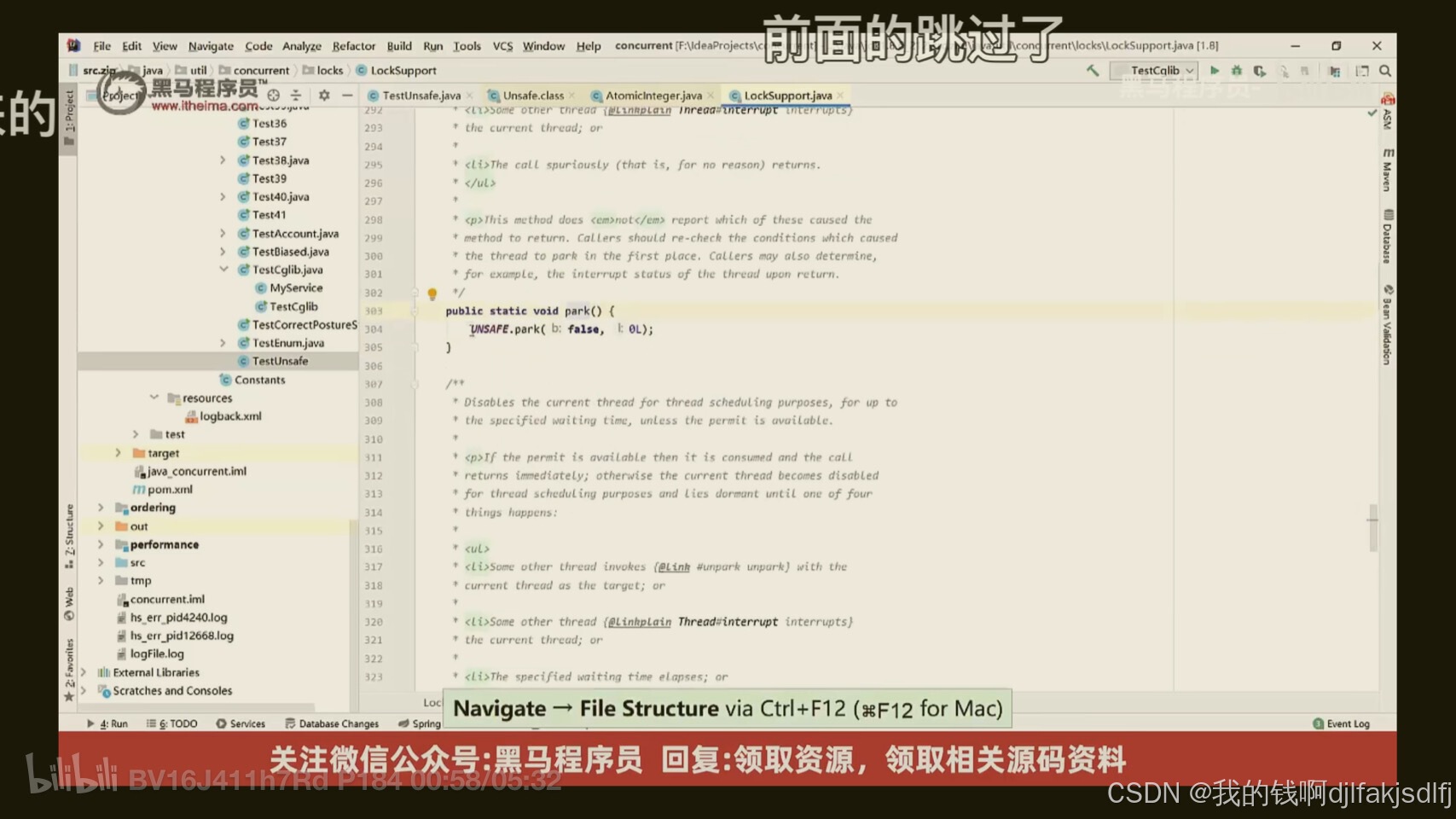Expand the Test38.java node
Screen dimensions: 1456x819
click(222, 160)
